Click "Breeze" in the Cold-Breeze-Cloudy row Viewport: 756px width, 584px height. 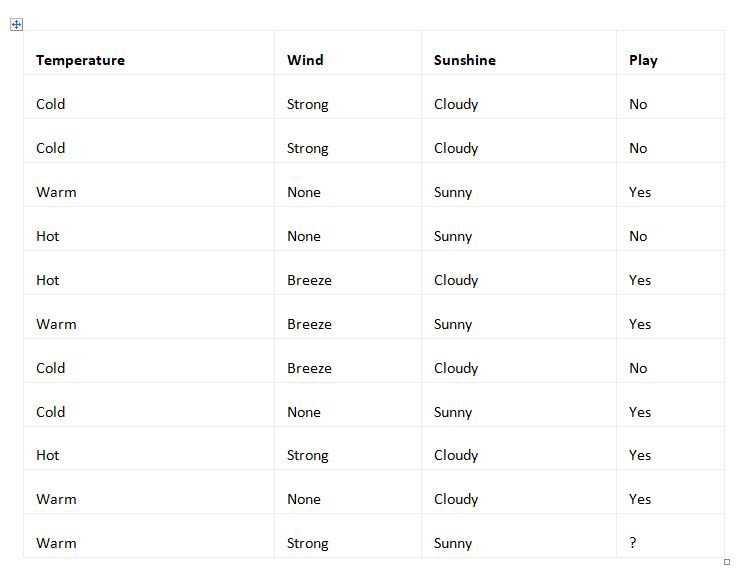309,368
